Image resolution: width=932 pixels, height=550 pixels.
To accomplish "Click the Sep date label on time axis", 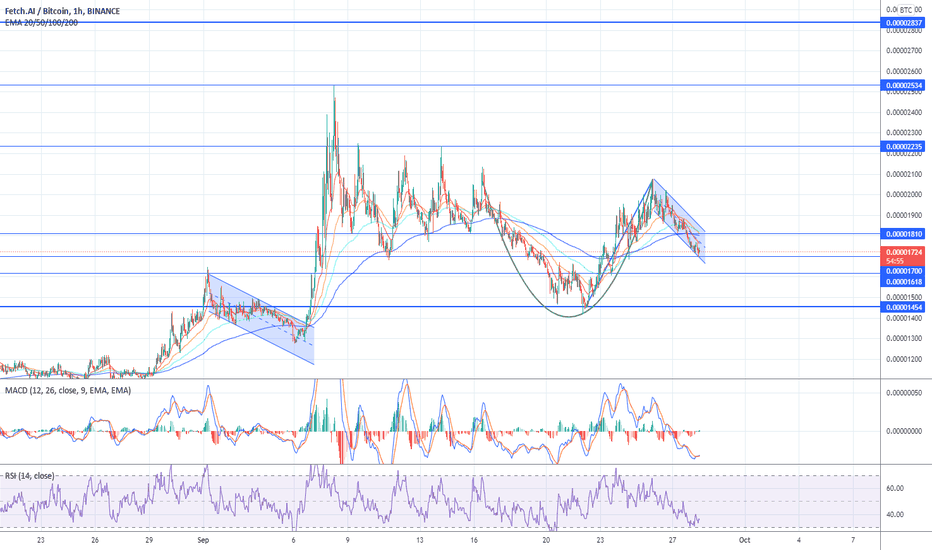I will tap(203, 540).
